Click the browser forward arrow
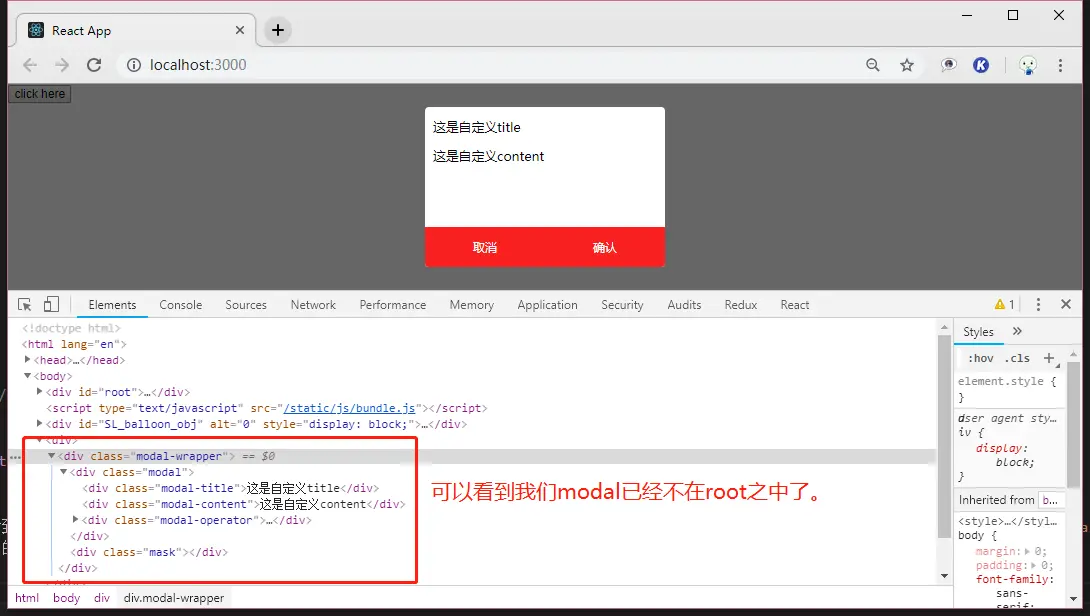 62,65
